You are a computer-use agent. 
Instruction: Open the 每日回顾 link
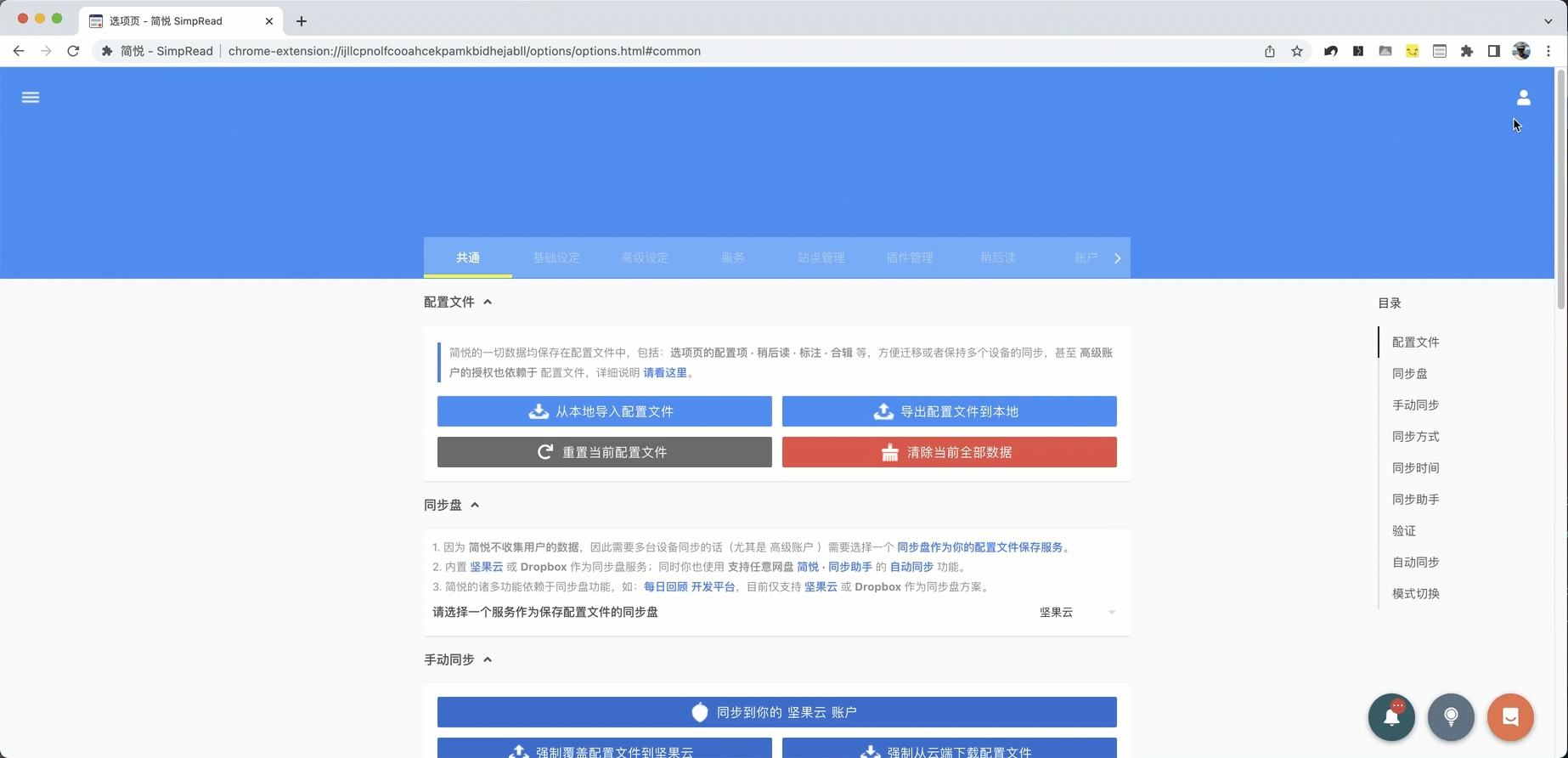coord(665,586)
